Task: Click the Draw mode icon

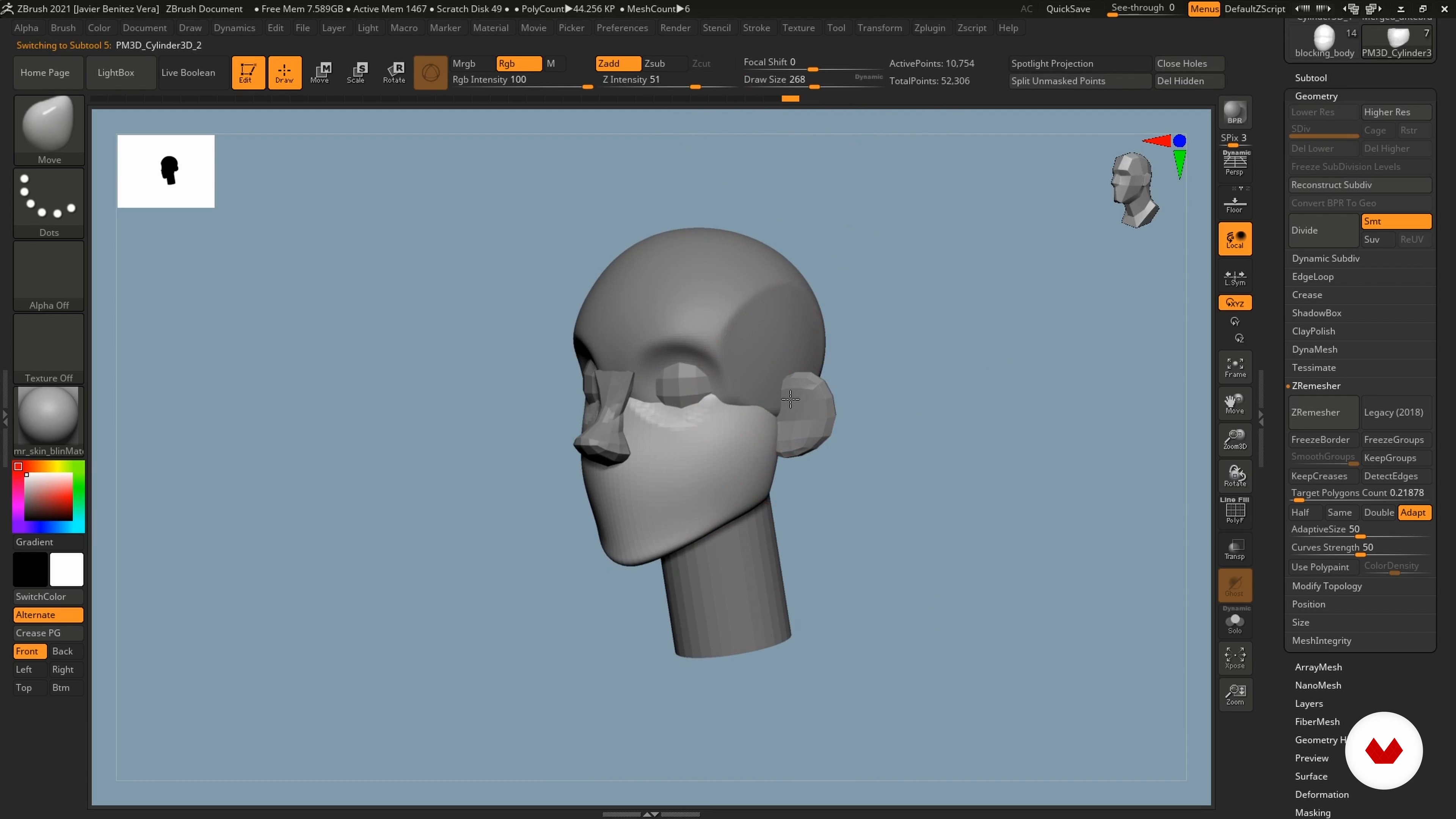Action: coord(284,72)
